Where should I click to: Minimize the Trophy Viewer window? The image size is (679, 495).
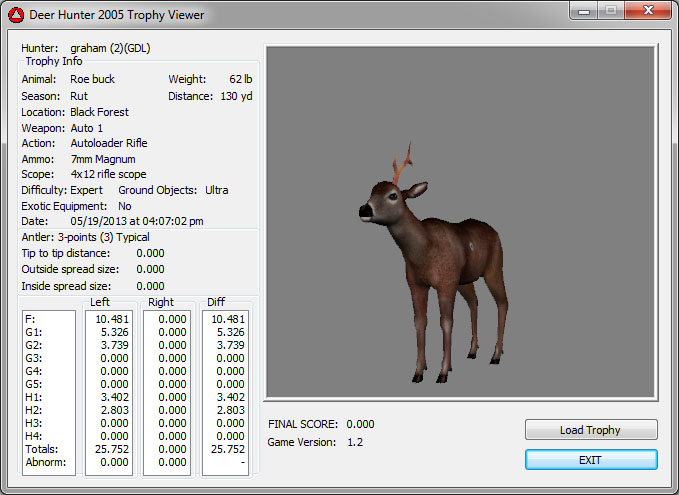585,11
